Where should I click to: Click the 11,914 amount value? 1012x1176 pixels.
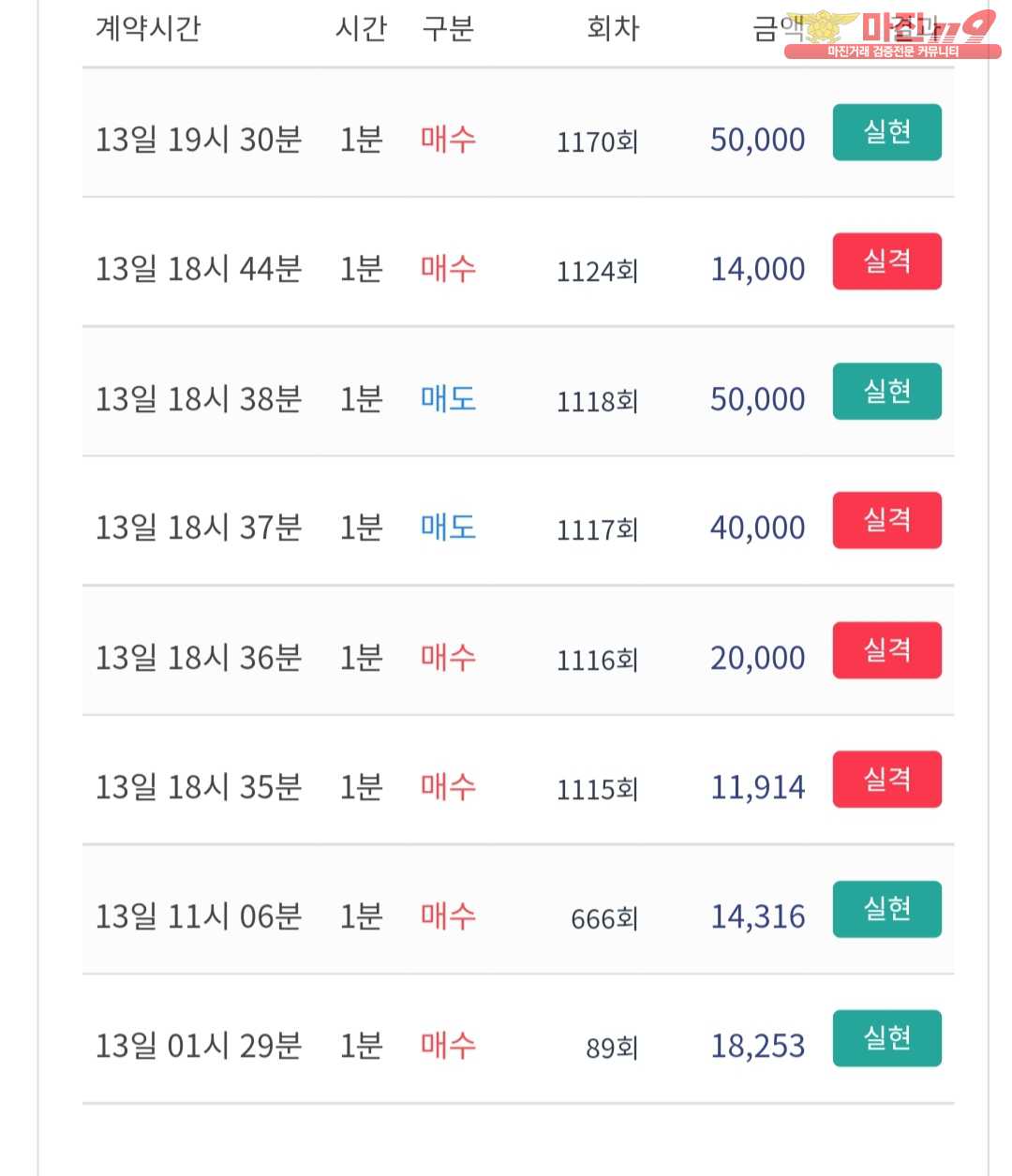(757, 787)
